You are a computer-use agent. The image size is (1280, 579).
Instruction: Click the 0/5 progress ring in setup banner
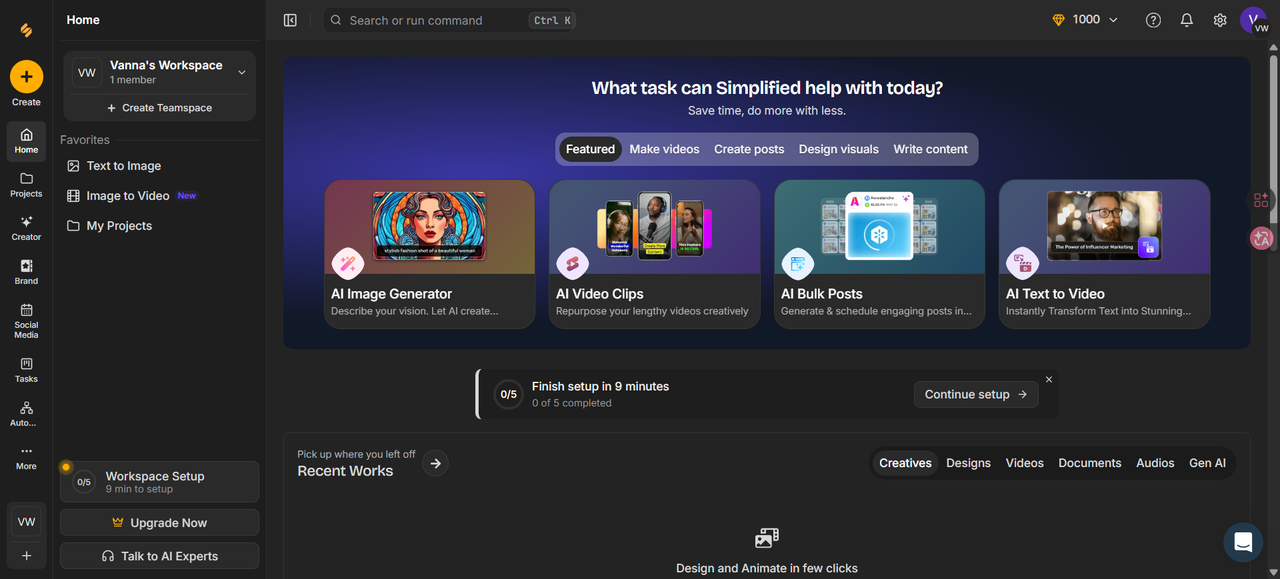pos(508,394)
